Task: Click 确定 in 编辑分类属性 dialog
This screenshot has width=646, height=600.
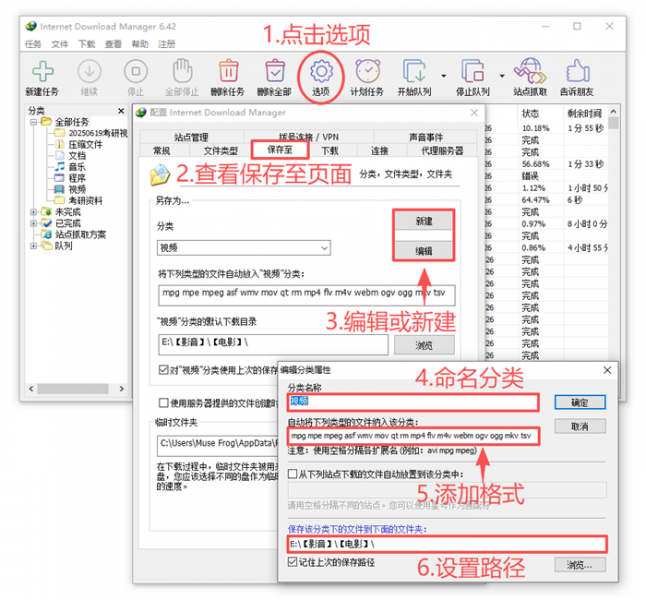Action: [x=580, y=402]
